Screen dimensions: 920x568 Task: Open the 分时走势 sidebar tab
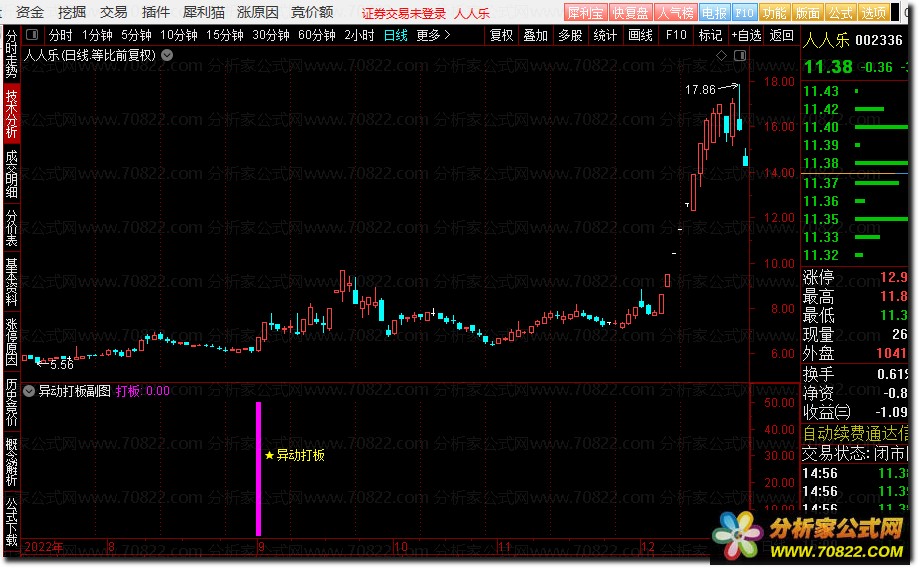(x=11, y=55)
